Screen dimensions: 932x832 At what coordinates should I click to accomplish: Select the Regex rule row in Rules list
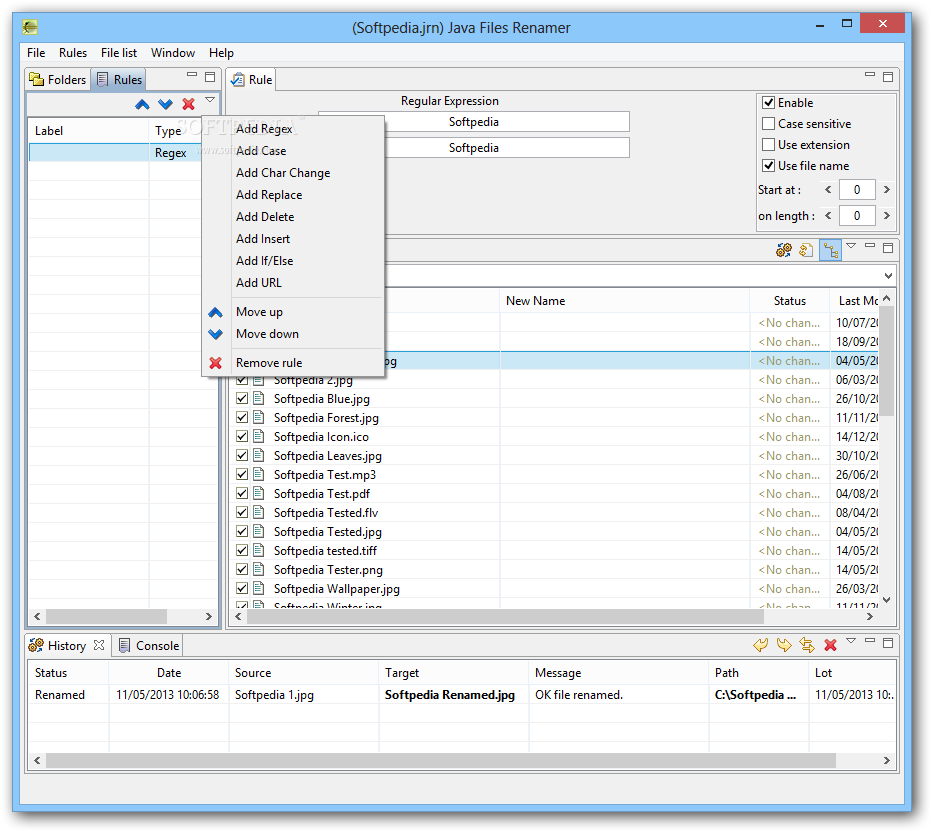pos(115,153)
